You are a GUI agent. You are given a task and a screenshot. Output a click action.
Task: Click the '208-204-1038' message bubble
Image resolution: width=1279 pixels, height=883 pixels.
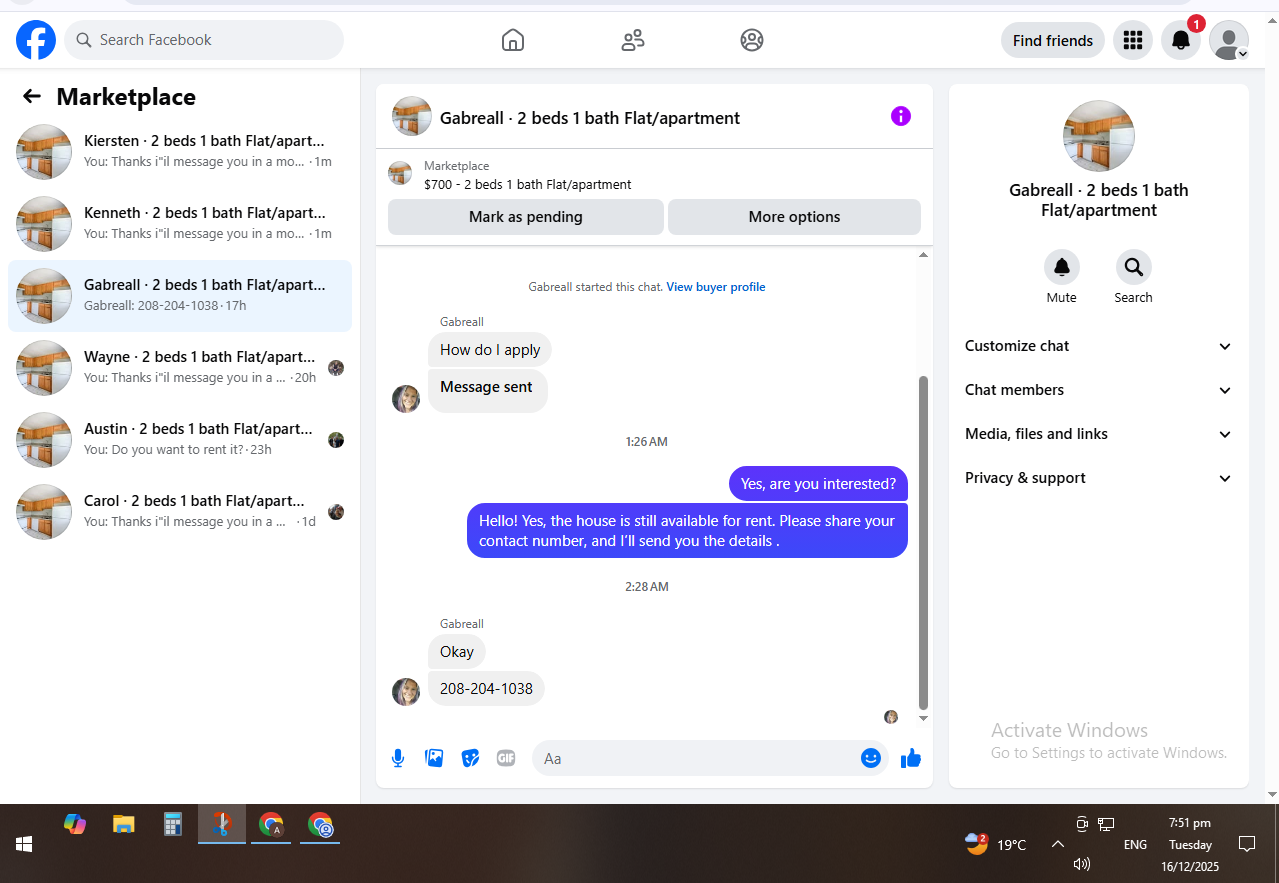(x=486, y=688)
